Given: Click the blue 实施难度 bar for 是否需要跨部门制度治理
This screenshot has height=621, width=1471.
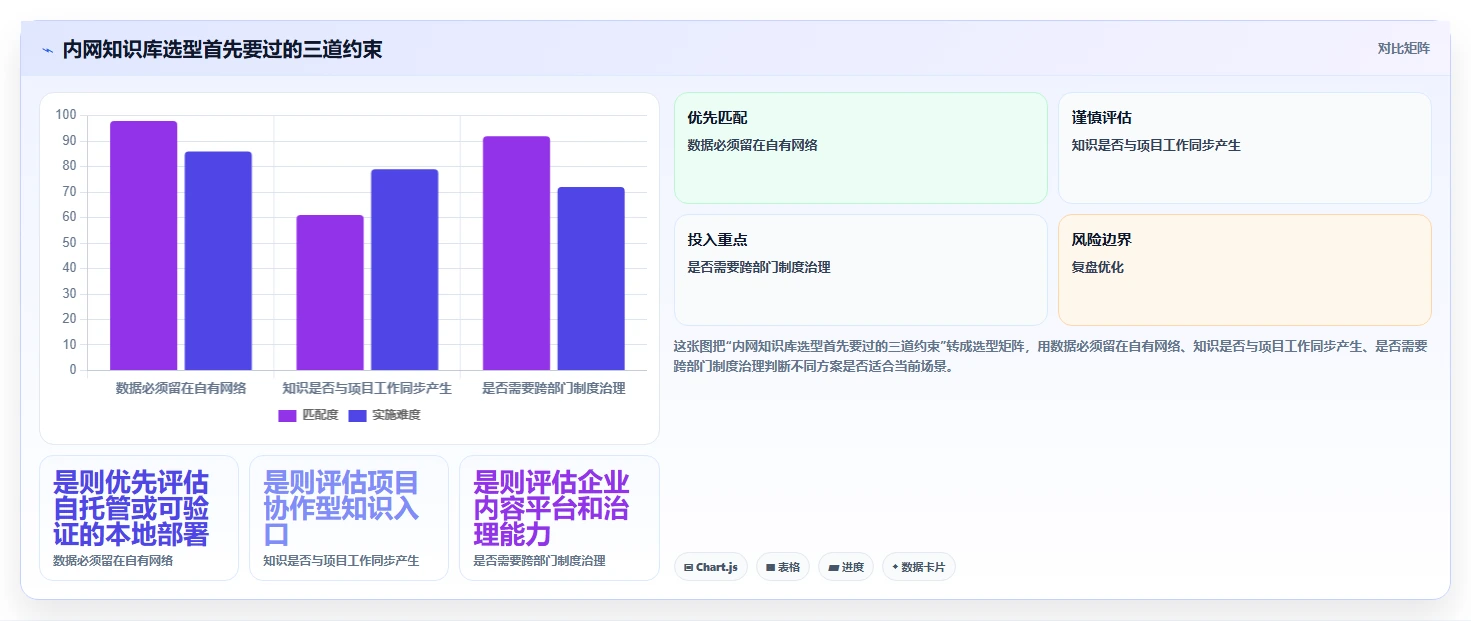Looking at the screenshot, I should [x=591, y=279].
